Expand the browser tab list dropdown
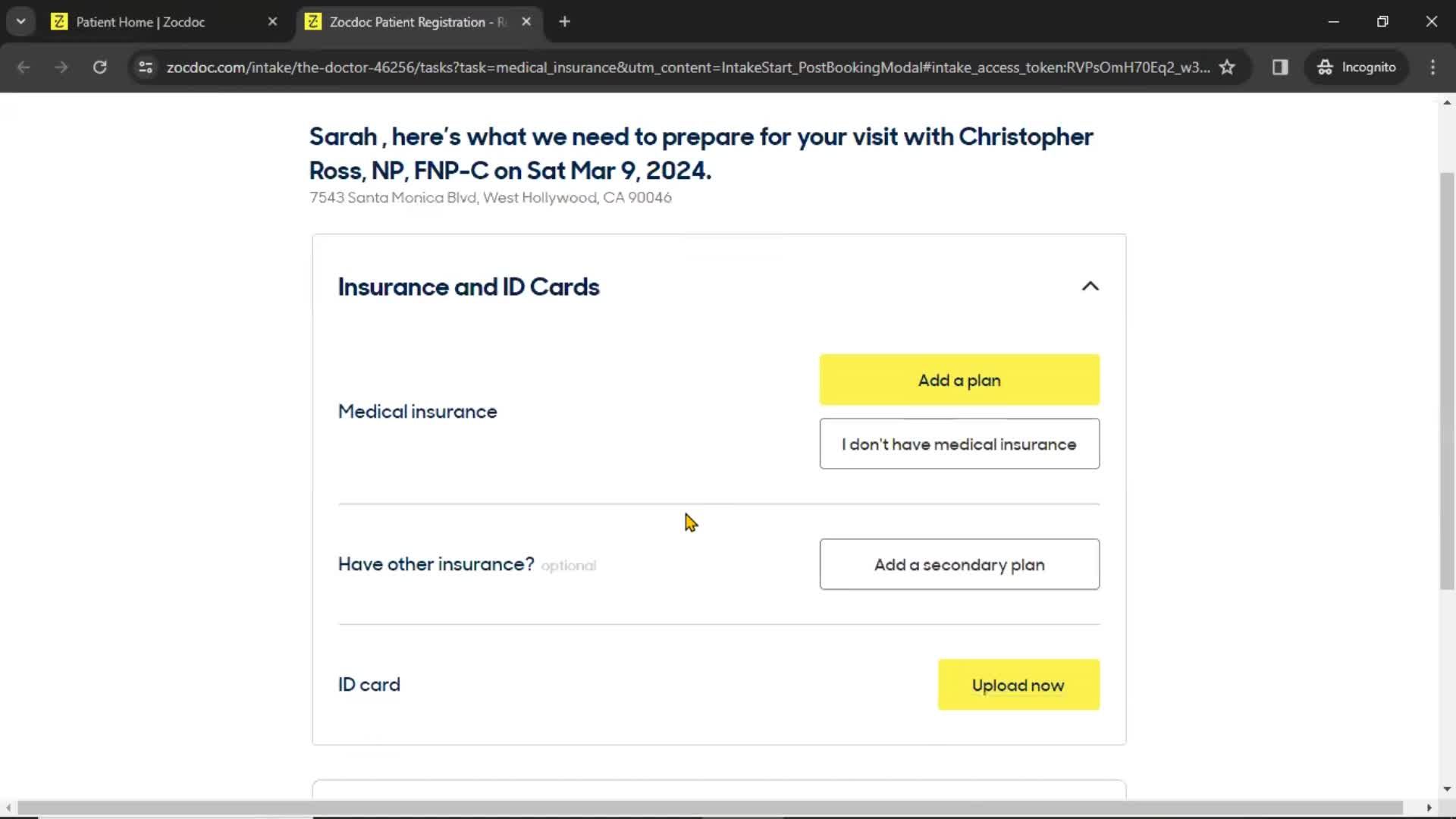 click(x=21, y=21)
